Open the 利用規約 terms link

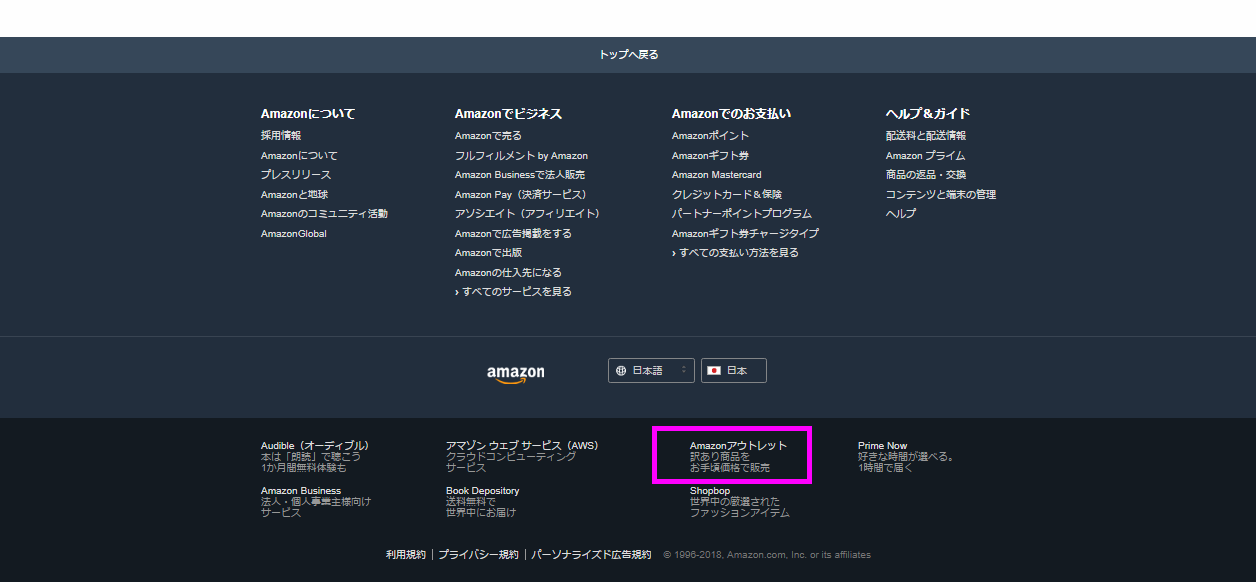tap(406, 555)
